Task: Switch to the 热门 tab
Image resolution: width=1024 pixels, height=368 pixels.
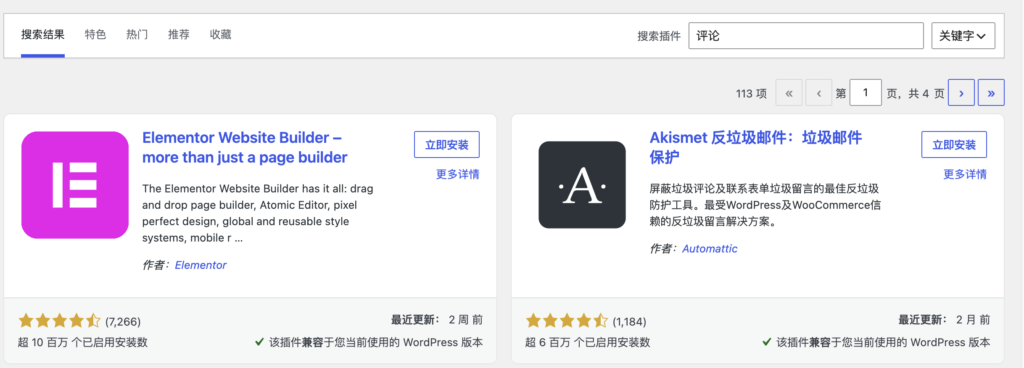Action: click(x=137, y=35)
